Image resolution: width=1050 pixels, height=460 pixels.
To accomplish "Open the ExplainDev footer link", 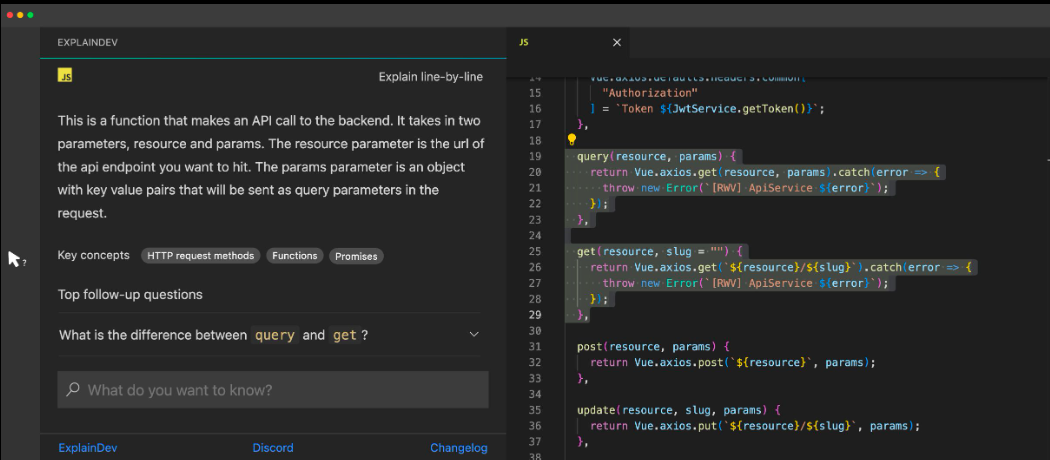I will (x=87, y=448).
